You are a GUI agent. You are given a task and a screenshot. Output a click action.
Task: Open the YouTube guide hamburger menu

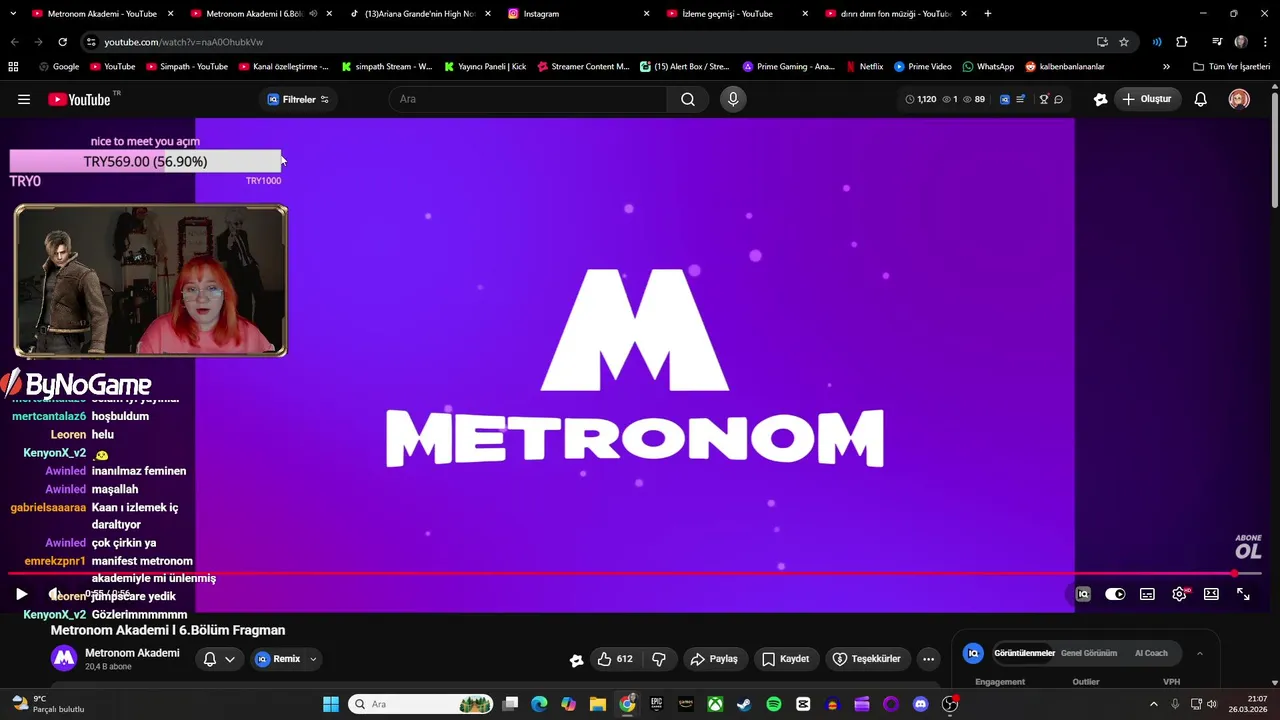(24, 99)
